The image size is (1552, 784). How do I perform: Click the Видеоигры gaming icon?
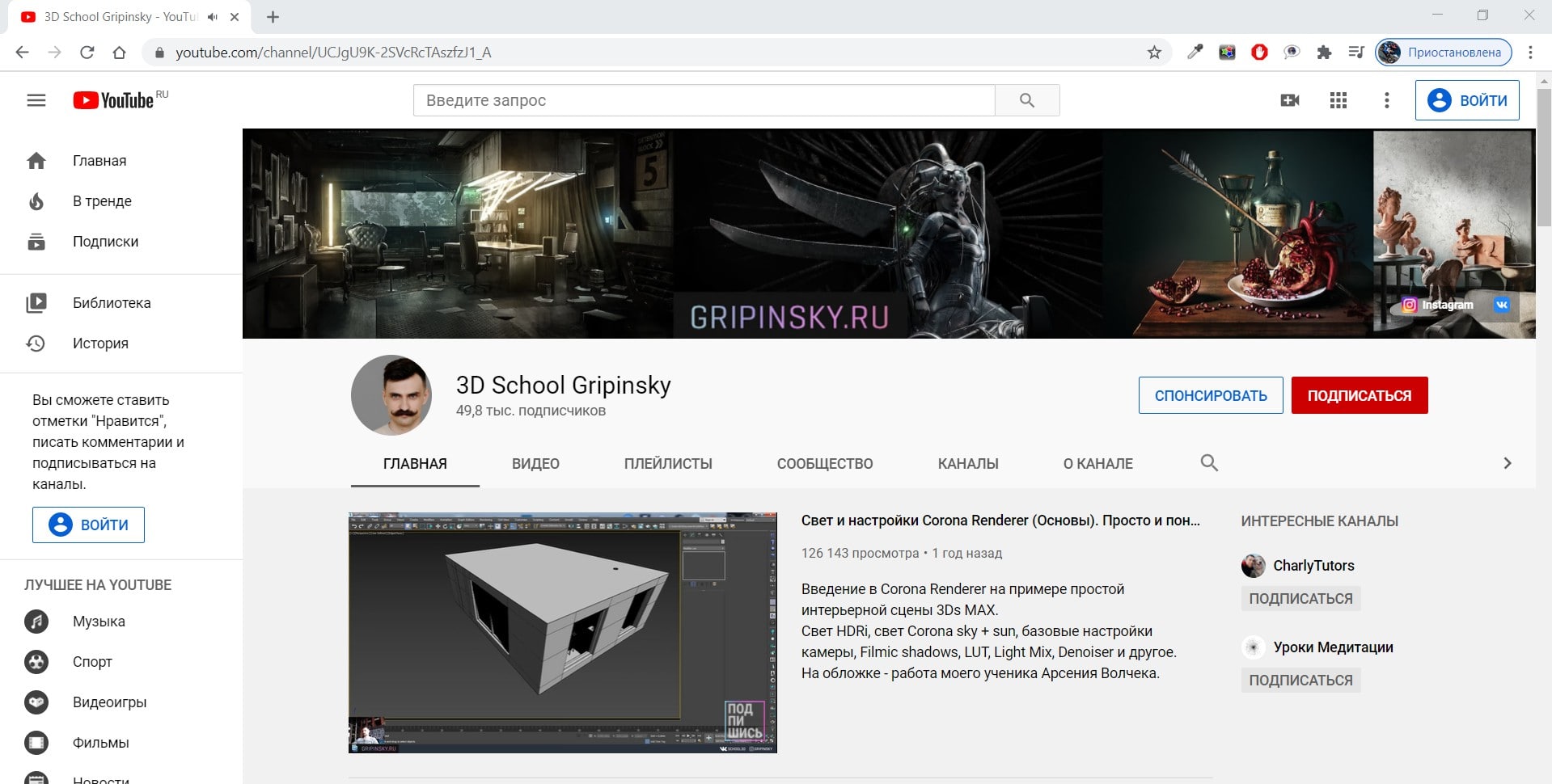pyautogui.click(x=36, y=702)
